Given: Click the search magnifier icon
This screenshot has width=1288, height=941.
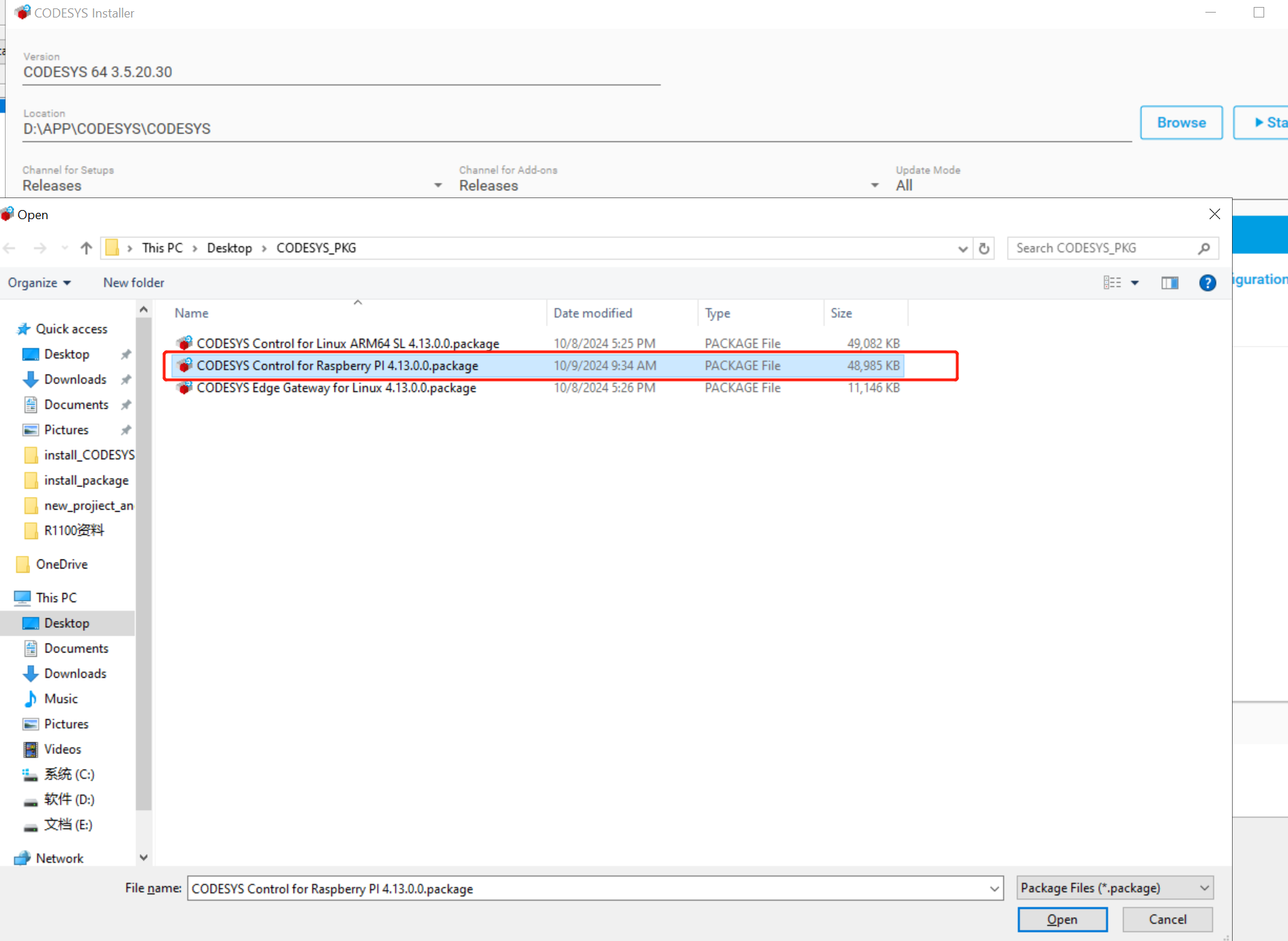Looking at the screenshot, I should point(1203,248).
